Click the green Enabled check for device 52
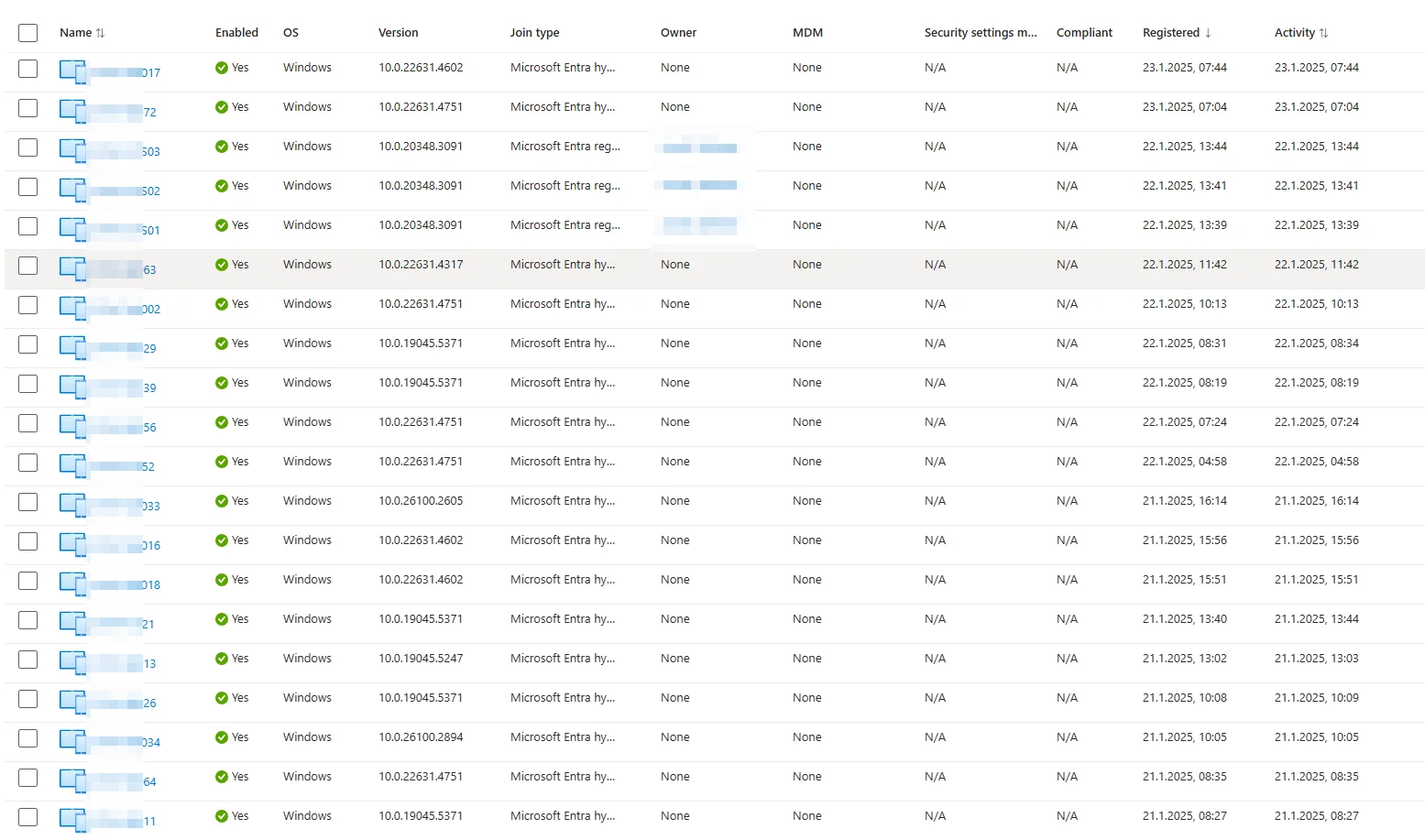The height and width of the screenshot is (840, 1425). (222, 462)
